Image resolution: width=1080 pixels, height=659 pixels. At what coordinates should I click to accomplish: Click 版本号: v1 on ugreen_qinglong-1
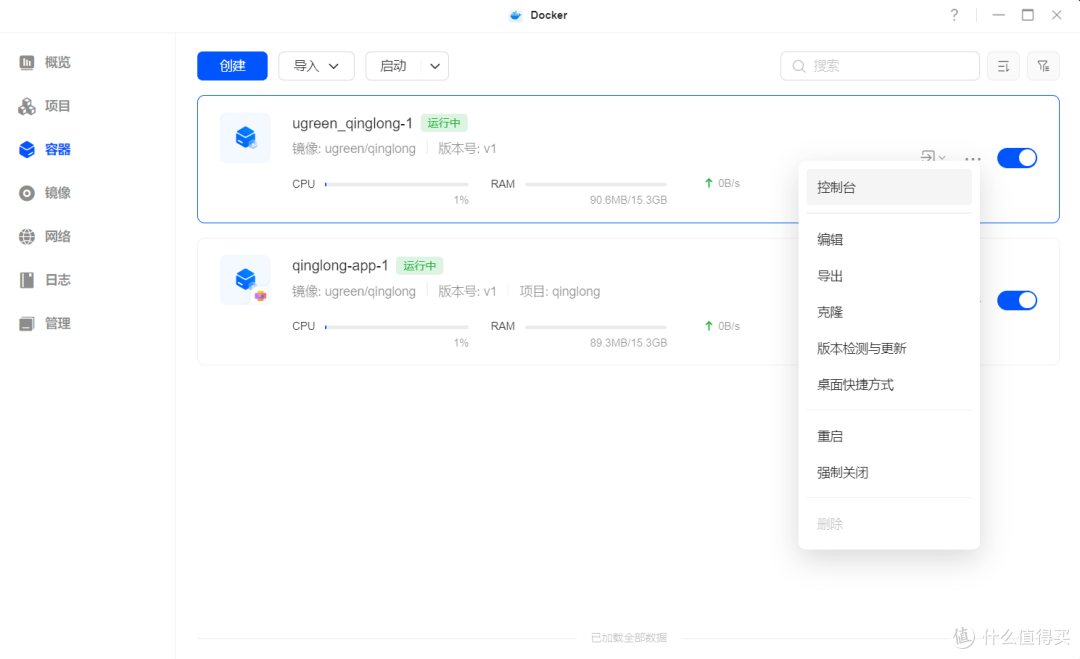click(x=467, y=149)
